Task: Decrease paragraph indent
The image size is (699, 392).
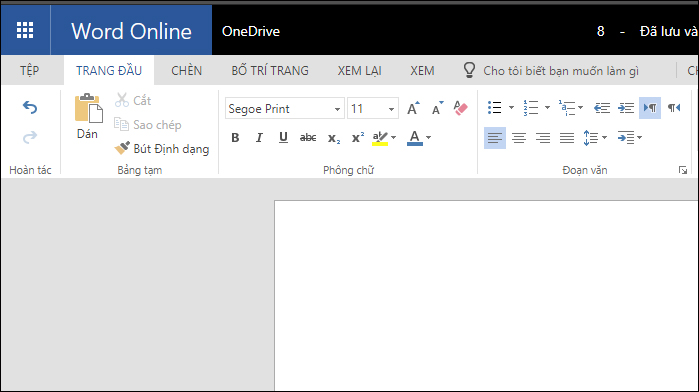Action: [x=602, y=108]
